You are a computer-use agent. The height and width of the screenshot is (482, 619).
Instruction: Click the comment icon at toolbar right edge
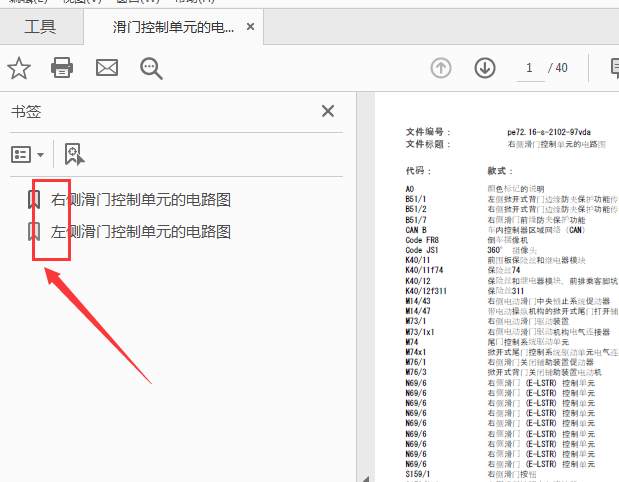point(615,68)
